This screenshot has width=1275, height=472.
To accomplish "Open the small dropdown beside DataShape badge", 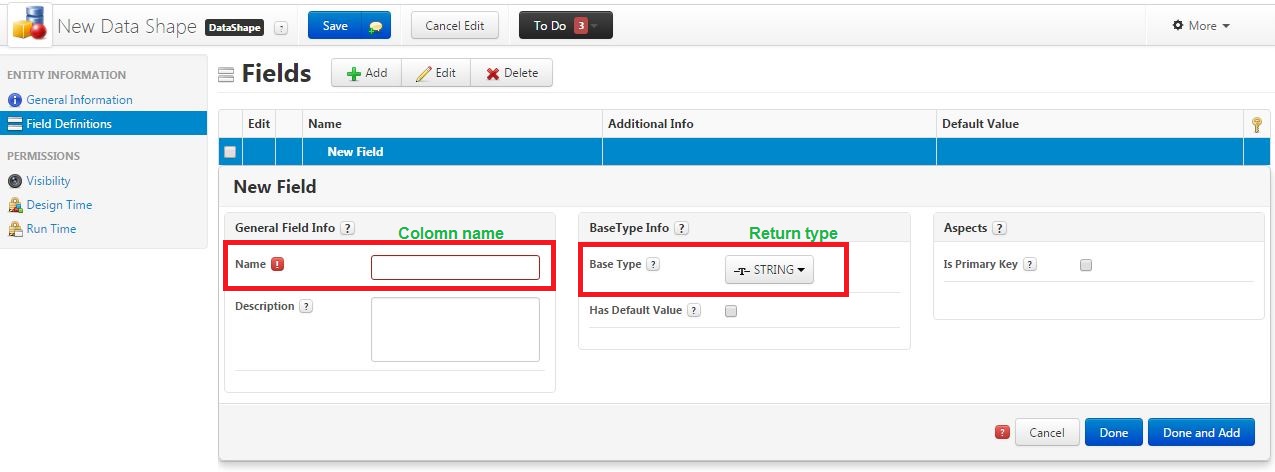I will click(281, 28).
